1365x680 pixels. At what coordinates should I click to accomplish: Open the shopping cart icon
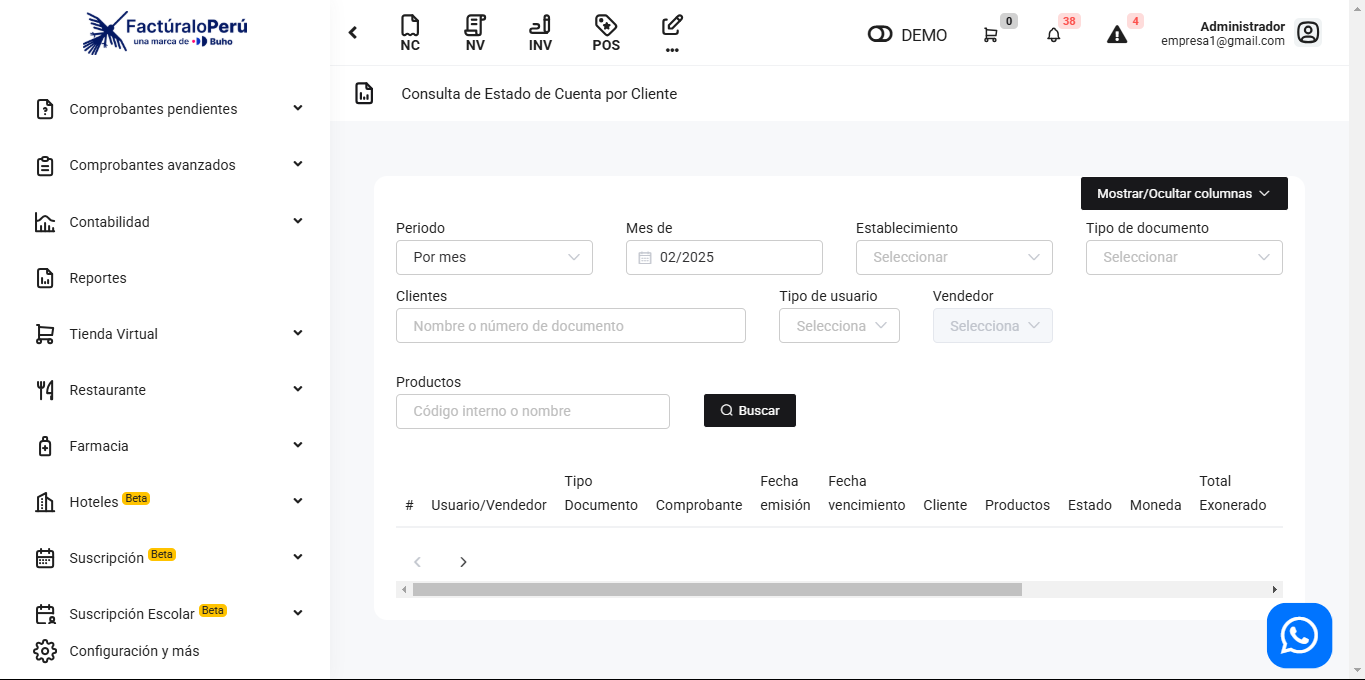pyautogui.click(x=990, y=35)
